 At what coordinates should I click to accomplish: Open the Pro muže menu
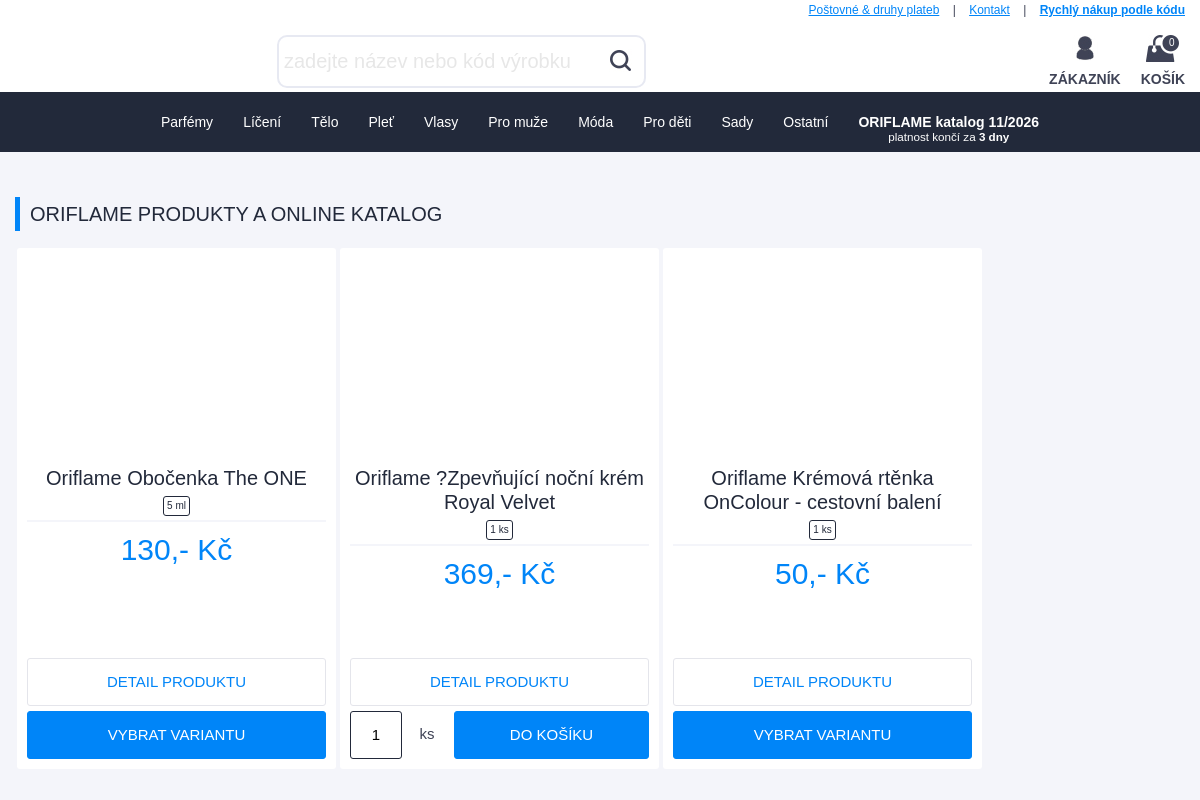click(x=518, y=122)
